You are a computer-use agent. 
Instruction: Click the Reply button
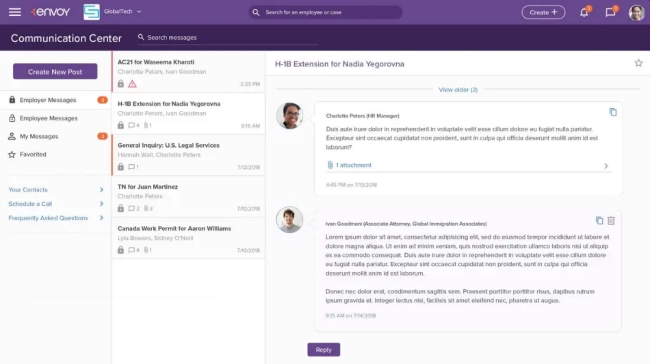(324, 349)
